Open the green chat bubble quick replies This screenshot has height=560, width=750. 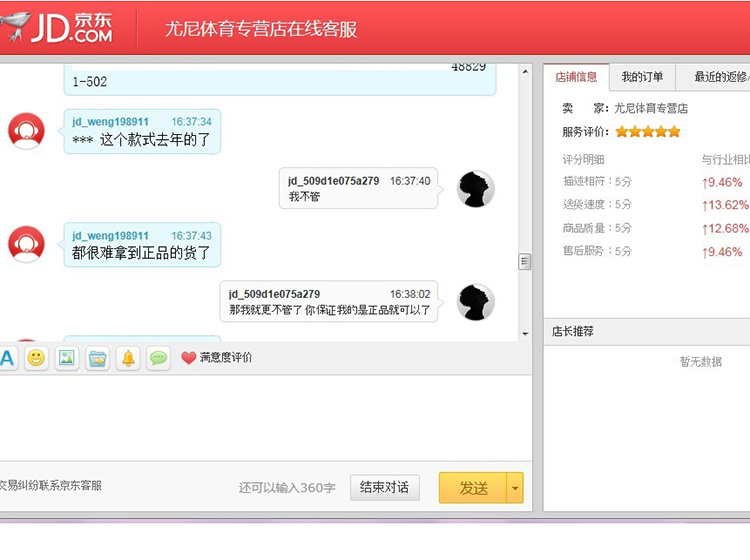(x=158, y=358)
